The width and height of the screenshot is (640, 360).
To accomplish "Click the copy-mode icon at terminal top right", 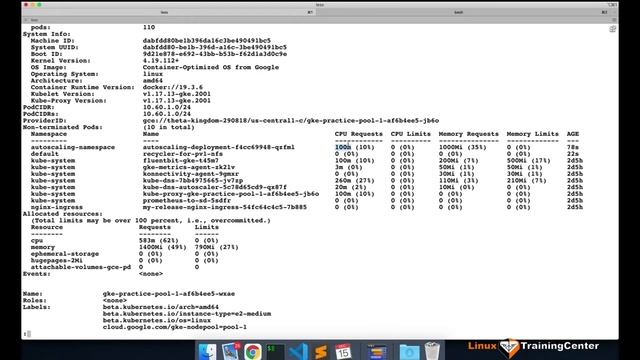I will tap(612, 29).
